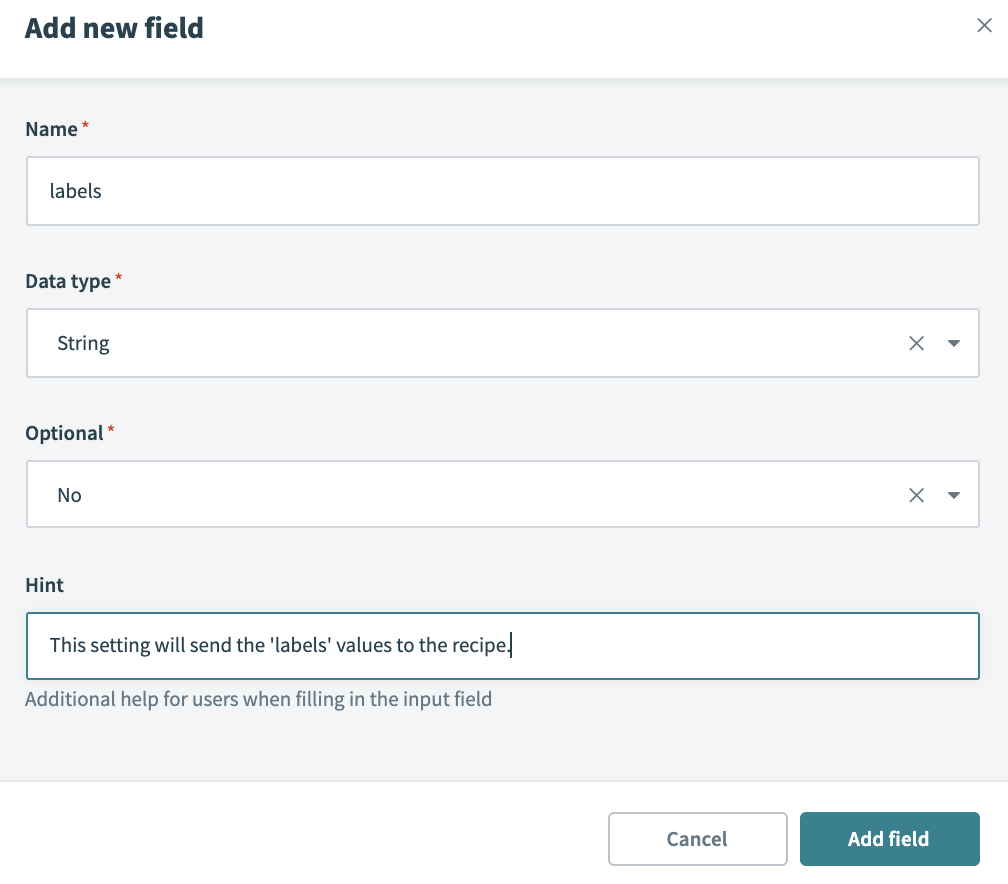Image resolution: width=1008 pixels, height=884 pixels.
Task: Place cursor in the Hint description input
Action: pos(400,645)
